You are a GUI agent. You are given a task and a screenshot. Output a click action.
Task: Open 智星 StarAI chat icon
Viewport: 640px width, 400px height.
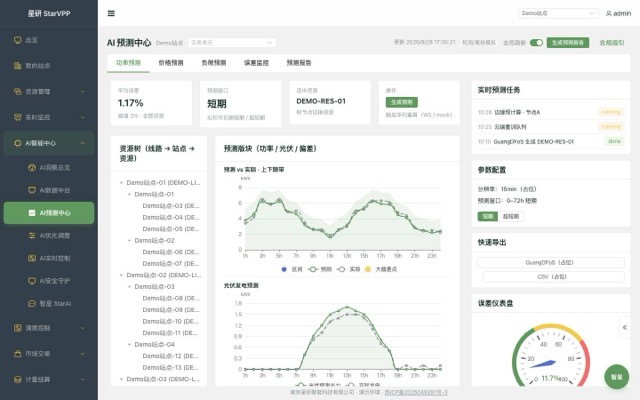point(32,304)
